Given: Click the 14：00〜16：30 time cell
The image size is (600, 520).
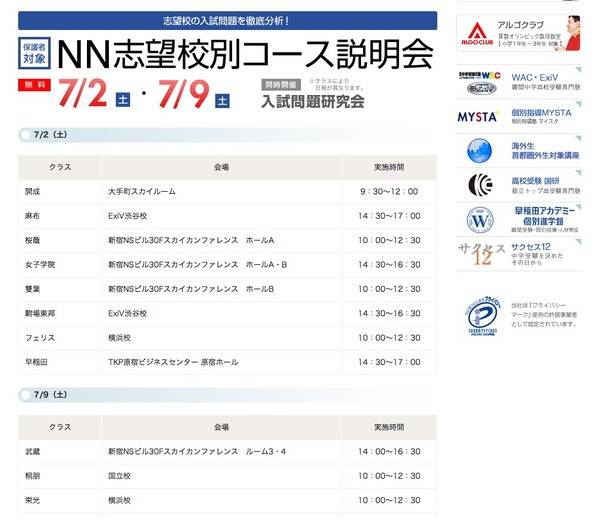Looking at the screenshot, I should point(389,452).
